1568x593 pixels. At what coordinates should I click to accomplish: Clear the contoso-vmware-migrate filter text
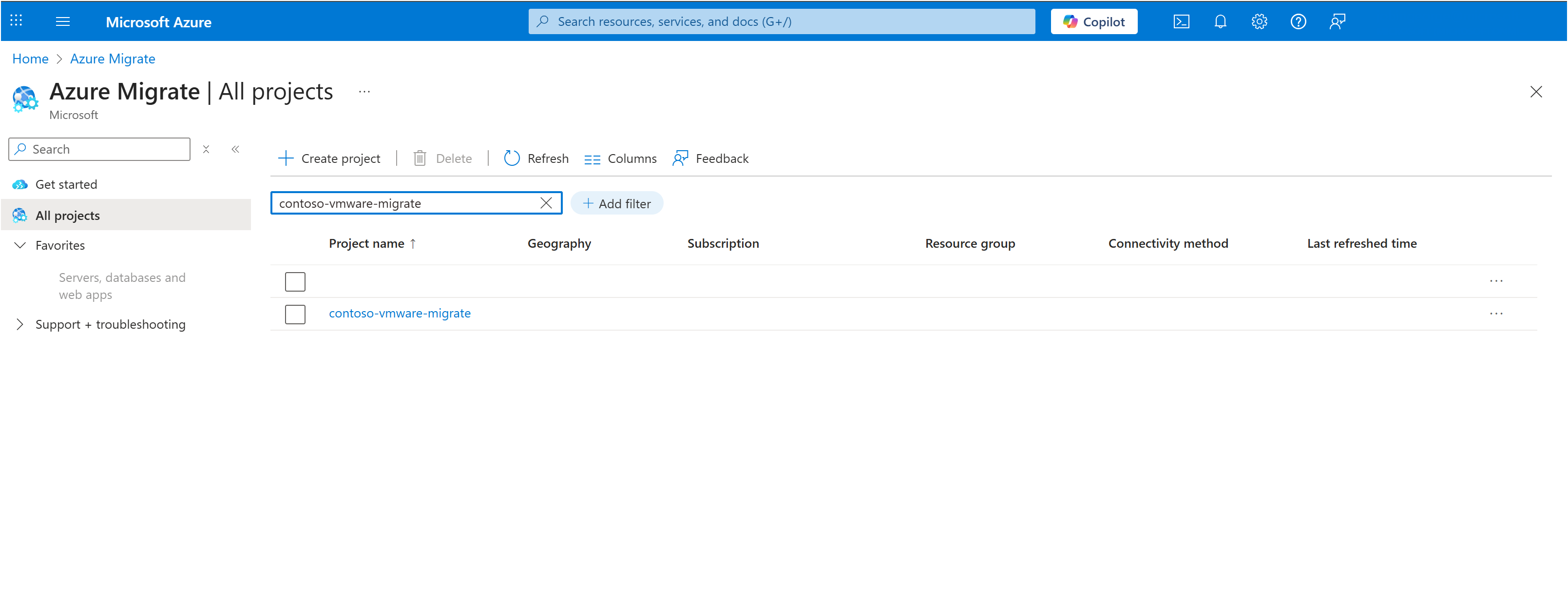click(x=546, y=203)
